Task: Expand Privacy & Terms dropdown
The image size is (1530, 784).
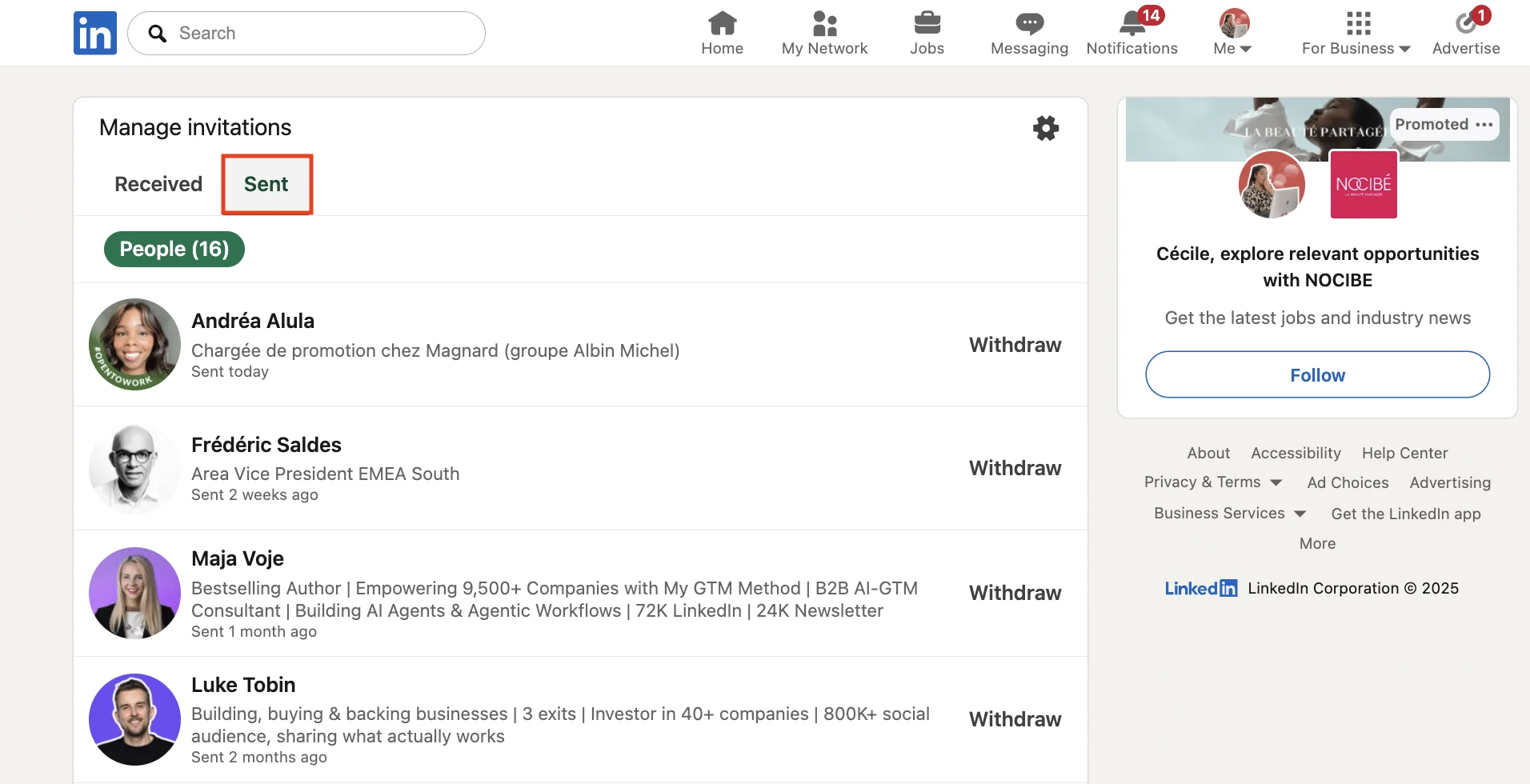Action: tap(1213, 482)
